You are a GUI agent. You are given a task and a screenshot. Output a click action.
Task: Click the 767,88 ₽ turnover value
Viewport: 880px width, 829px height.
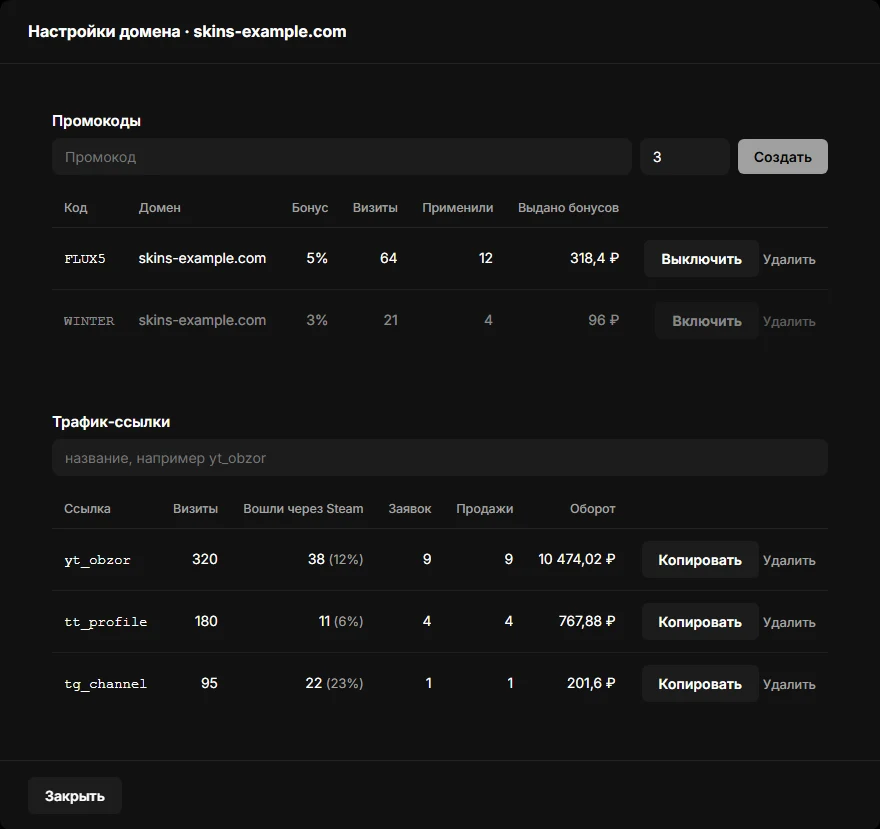coord(587,621)
